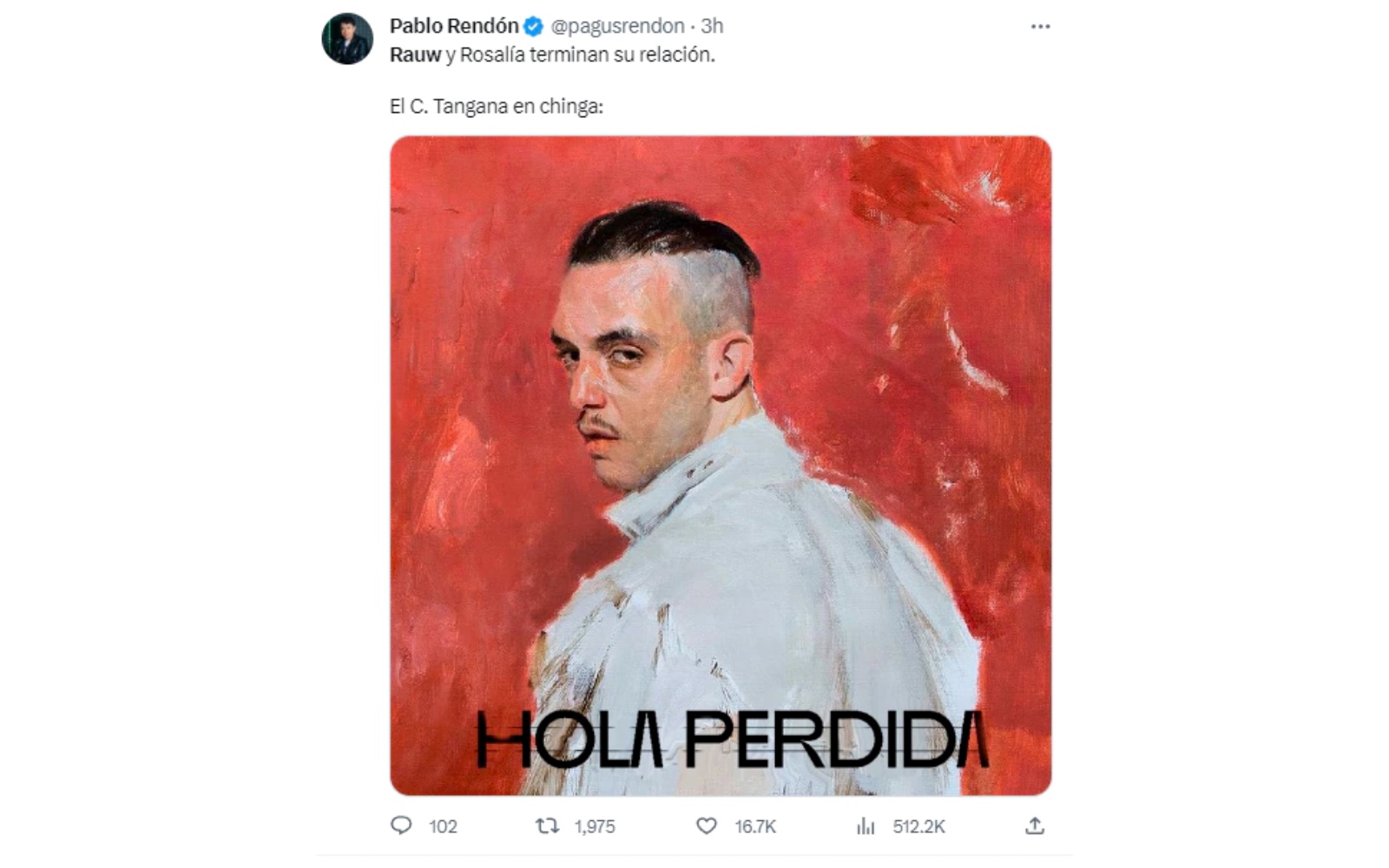The height and width of the screenshot is (868, 1389).
Task: Click the 102 replies count
Action: pyautogui.click(x=443, y=826)
